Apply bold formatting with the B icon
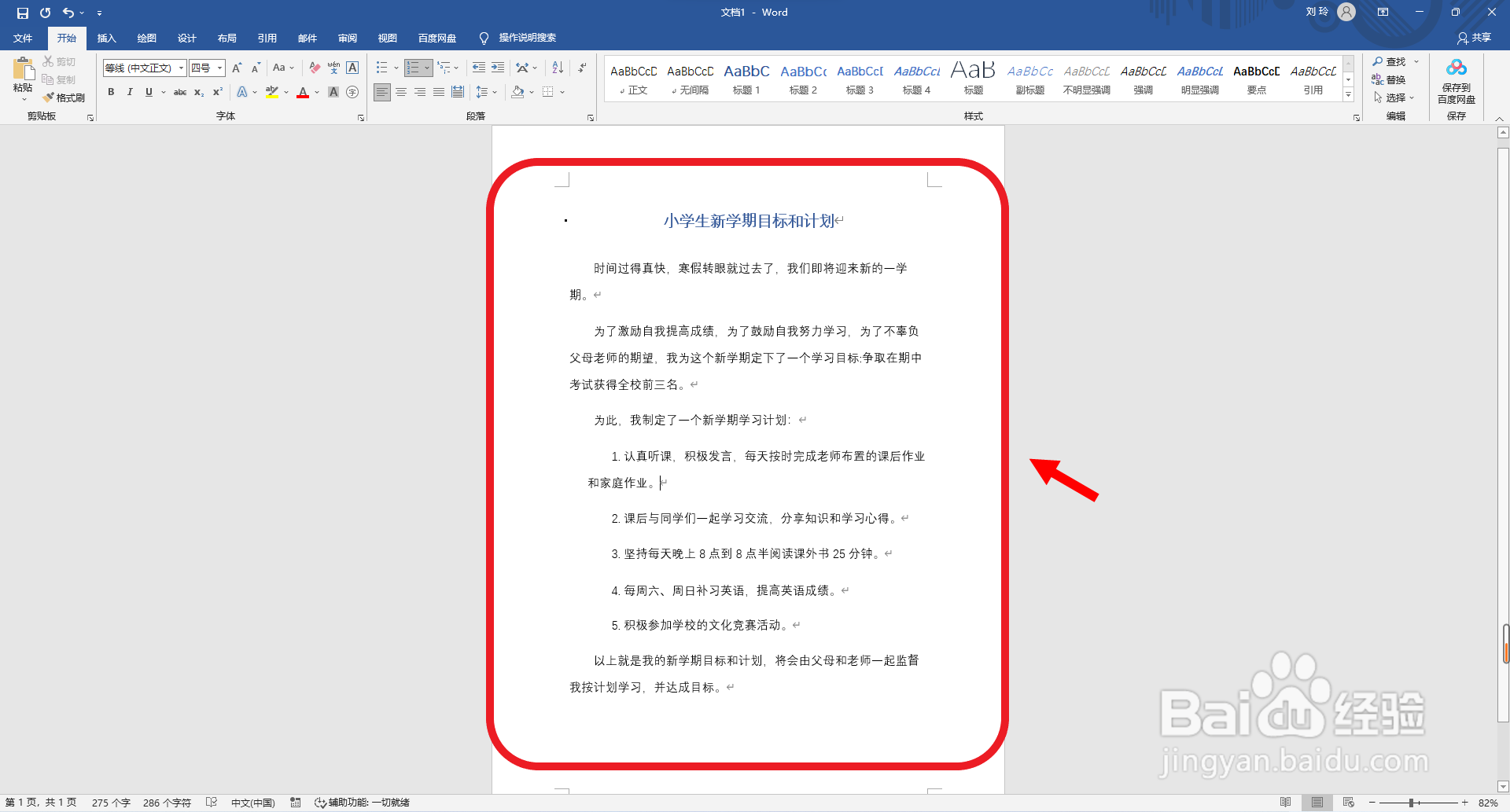This screenshot has height=812, width=1510. pyautogui.click(x=111, y=92)
